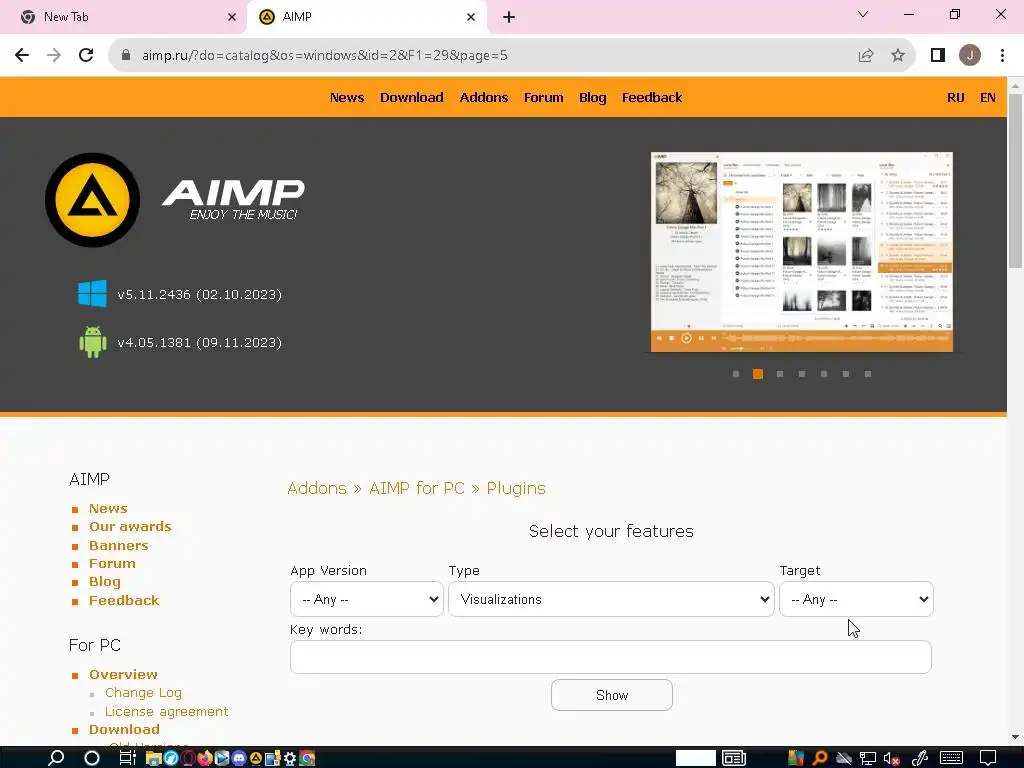Click the Android version v4.05.1381 text
Screen dimensions: 1024x768
pyautogui.click(x=199, y=342)
